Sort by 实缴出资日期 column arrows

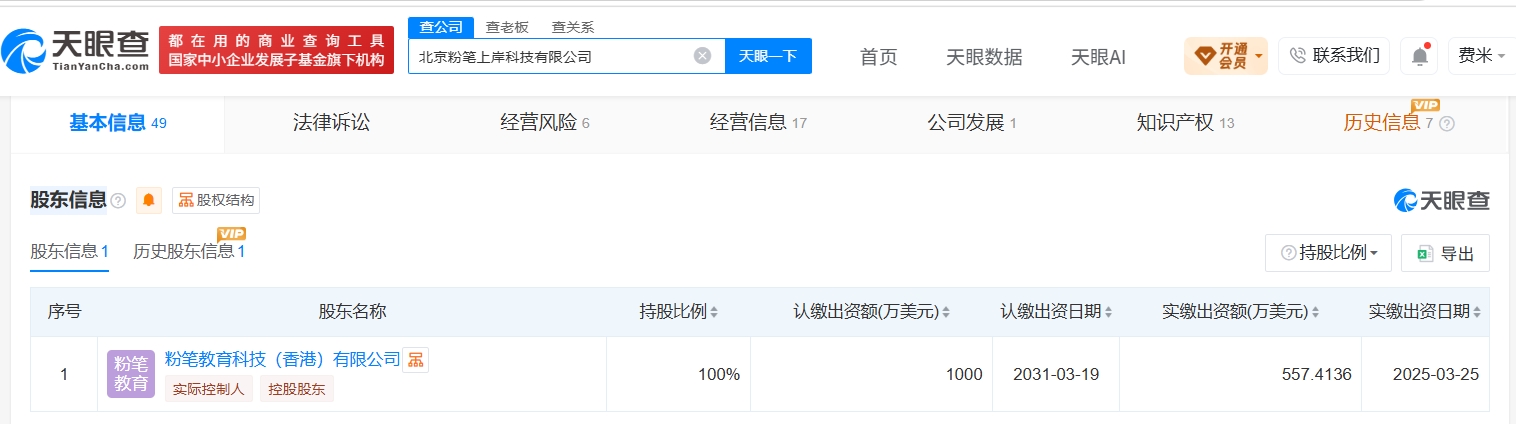[1476, 312]
